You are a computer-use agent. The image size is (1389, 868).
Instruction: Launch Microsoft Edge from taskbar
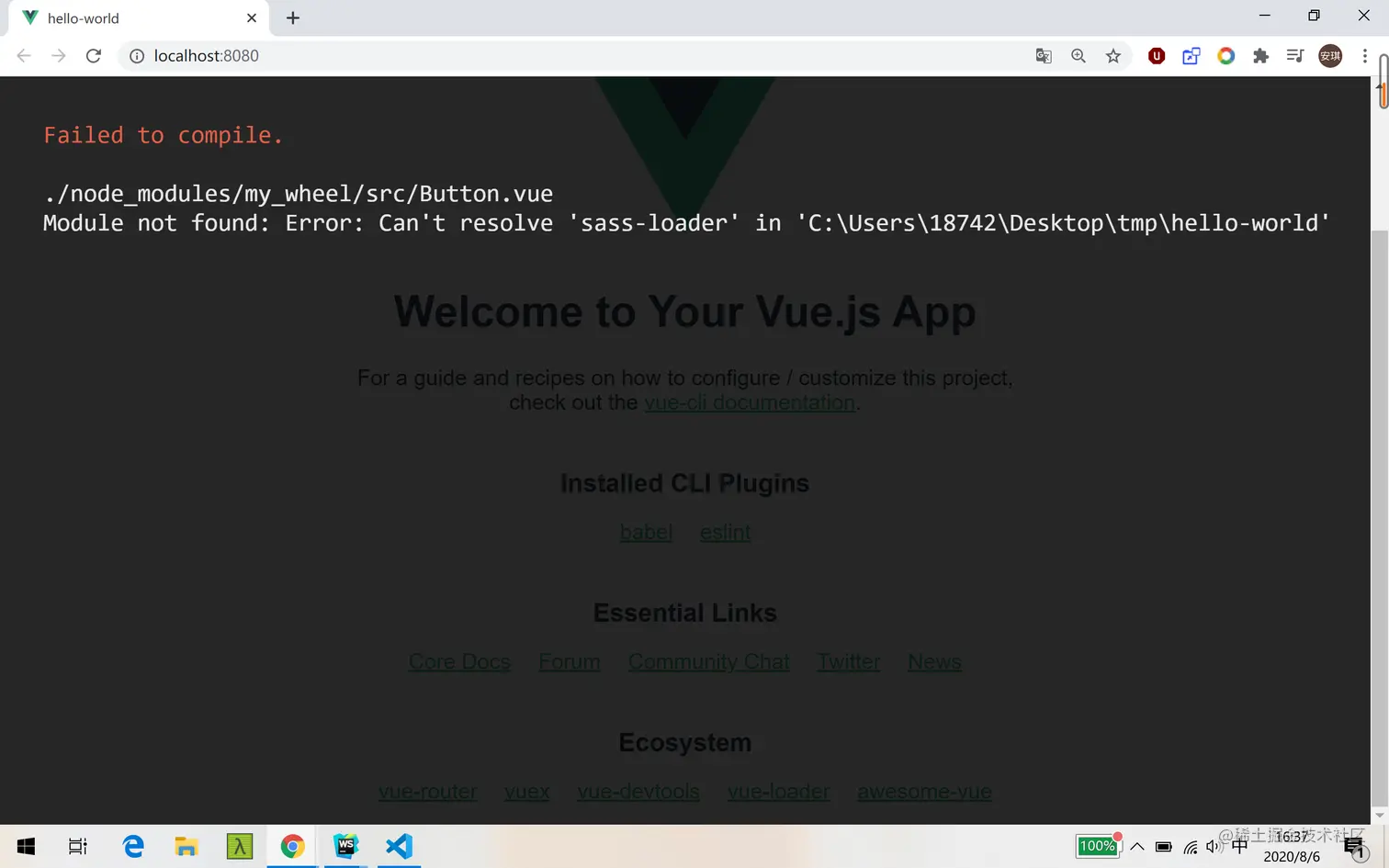[134, 846]
